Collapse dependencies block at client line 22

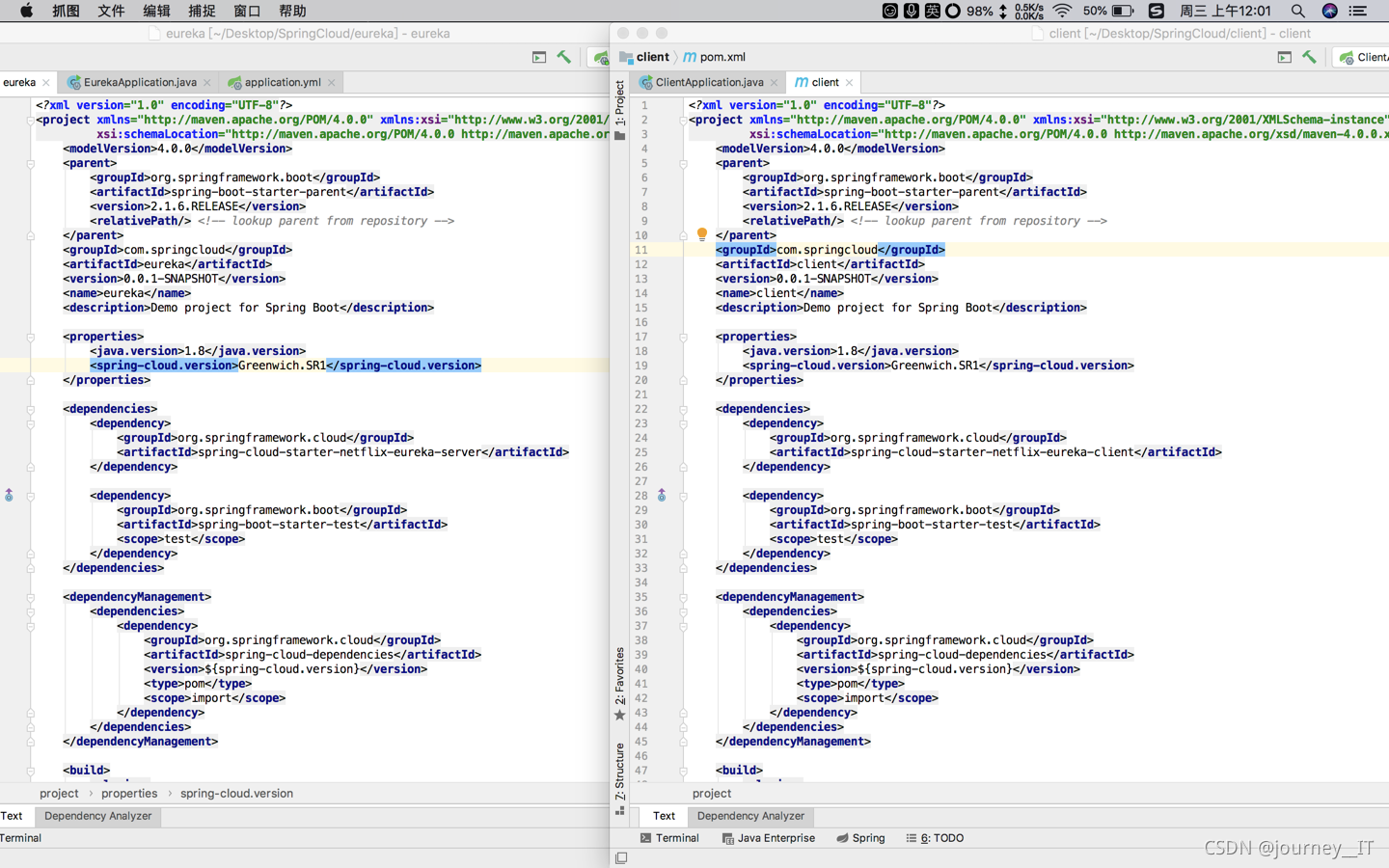click(x=683, y=410)
